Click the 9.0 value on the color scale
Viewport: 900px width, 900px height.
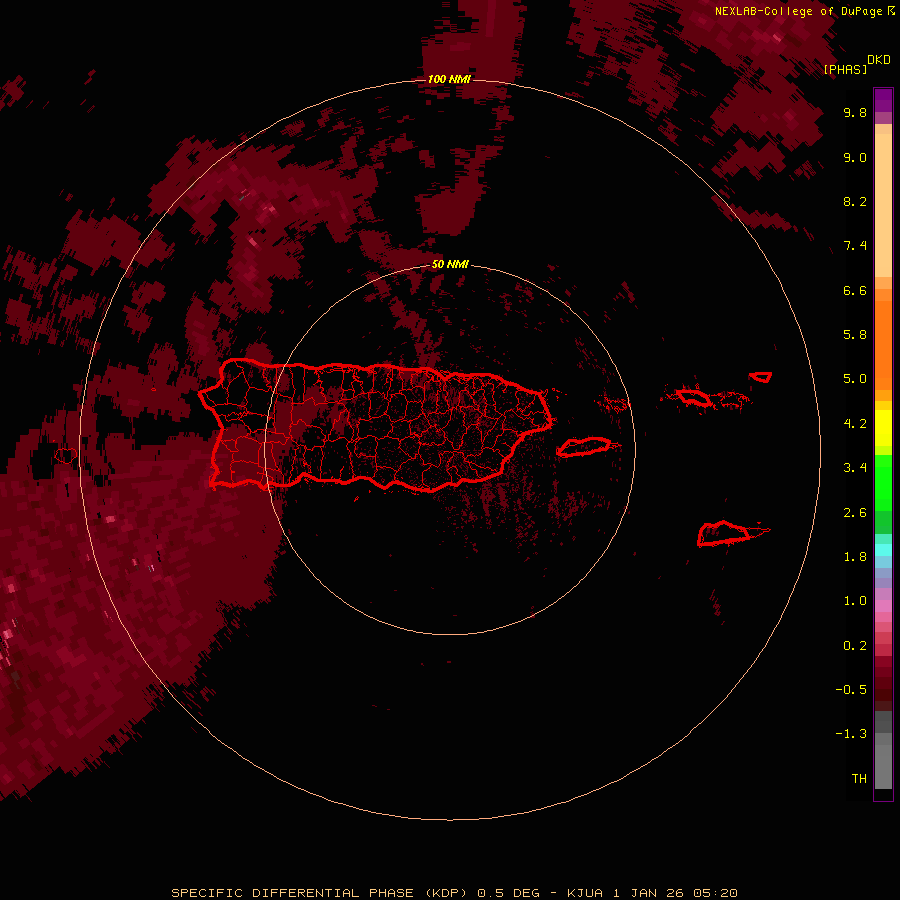pos(855,157)
